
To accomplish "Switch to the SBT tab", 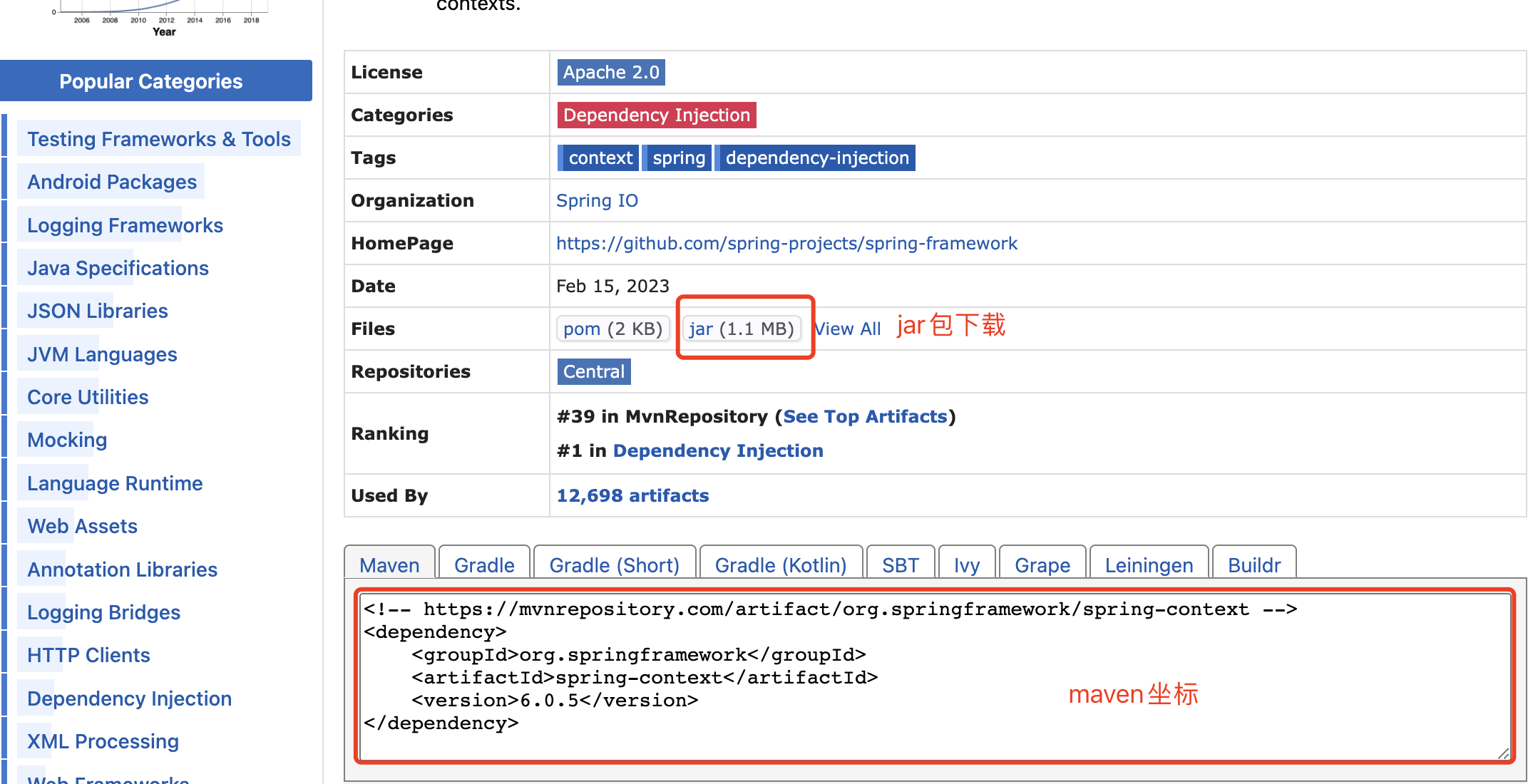I will [901, 563].
